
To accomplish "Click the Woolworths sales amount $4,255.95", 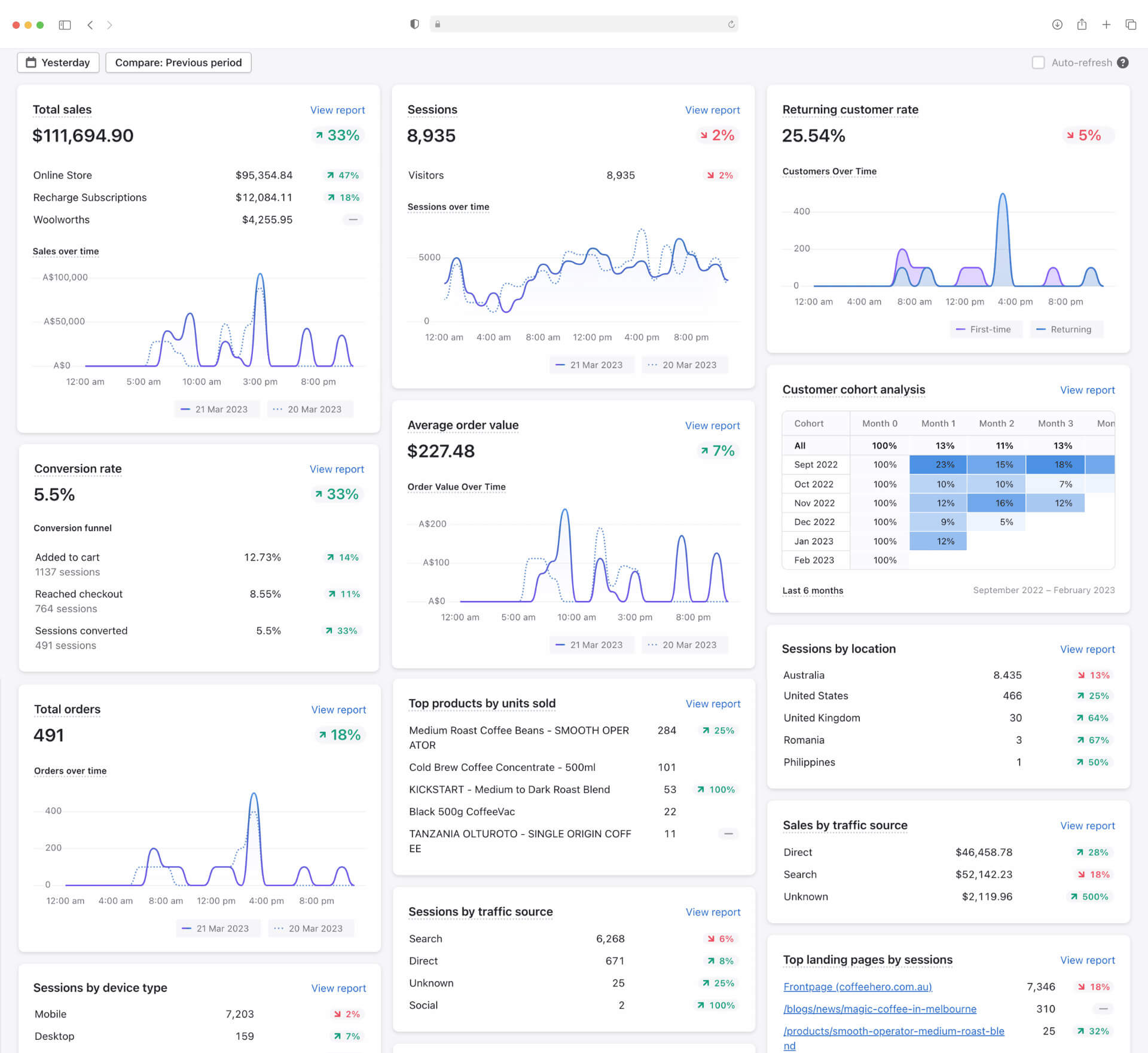I will 267,219.
